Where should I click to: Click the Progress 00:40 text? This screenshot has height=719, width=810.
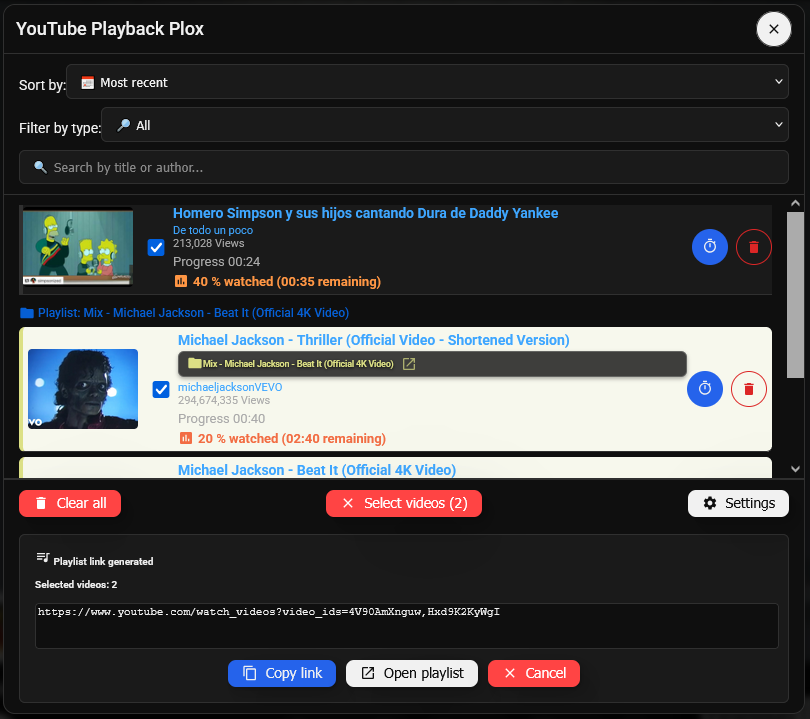pos(221,419)
